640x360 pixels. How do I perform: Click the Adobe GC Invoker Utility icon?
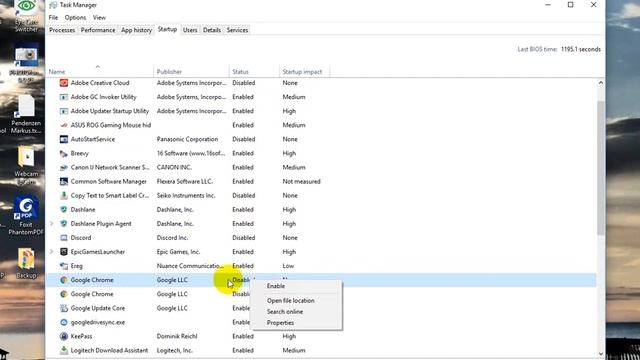tap(64, 97)
